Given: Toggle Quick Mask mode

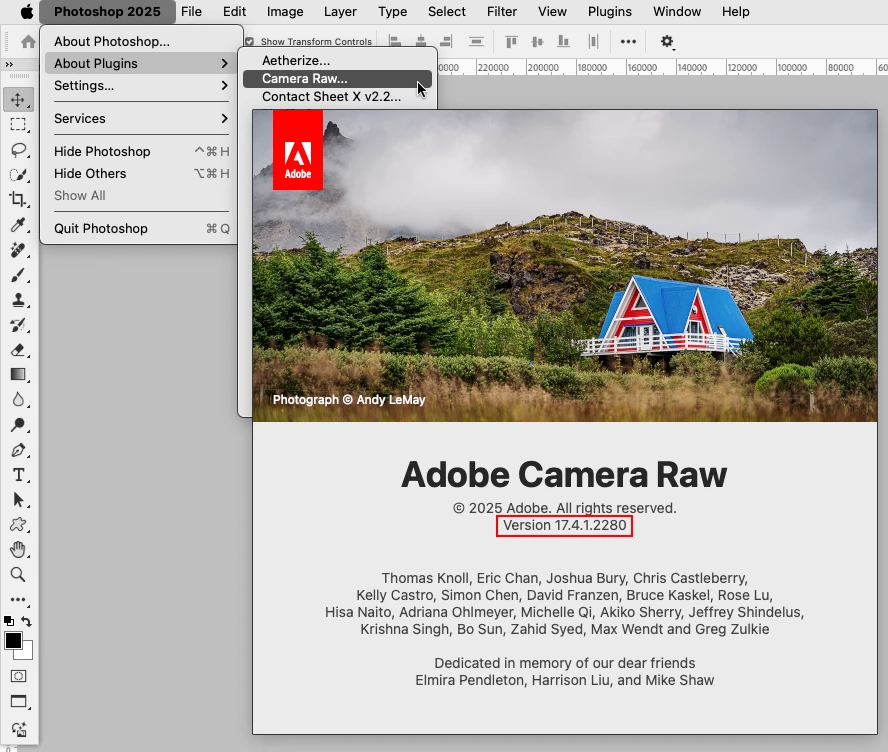Looking at the screenshot, I should (18, 676).
